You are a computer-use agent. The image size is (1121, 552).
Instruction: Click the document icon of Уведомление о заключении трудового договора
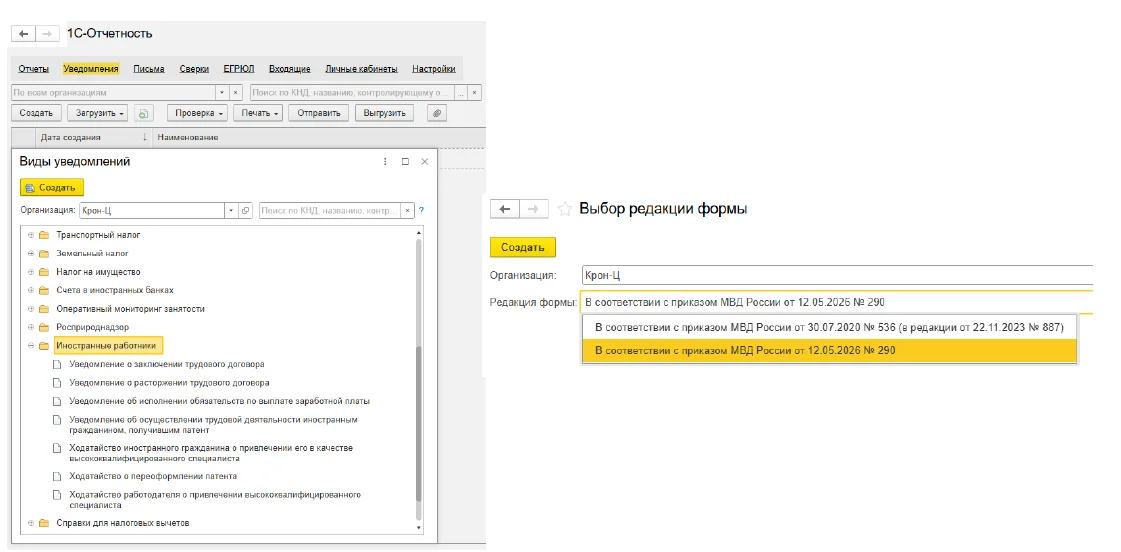(59, 364)
